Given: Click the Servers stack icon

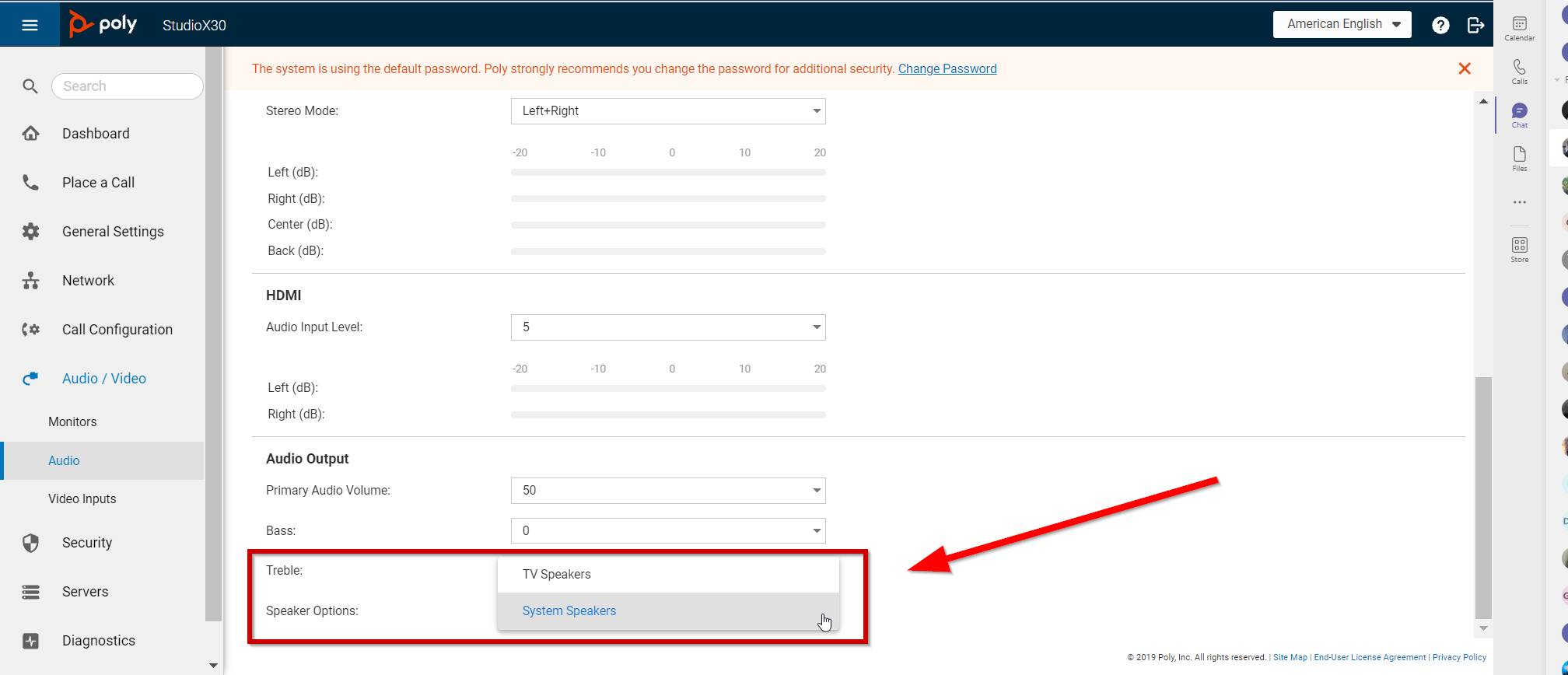Looking at the screenshot, I should [30, 592].
